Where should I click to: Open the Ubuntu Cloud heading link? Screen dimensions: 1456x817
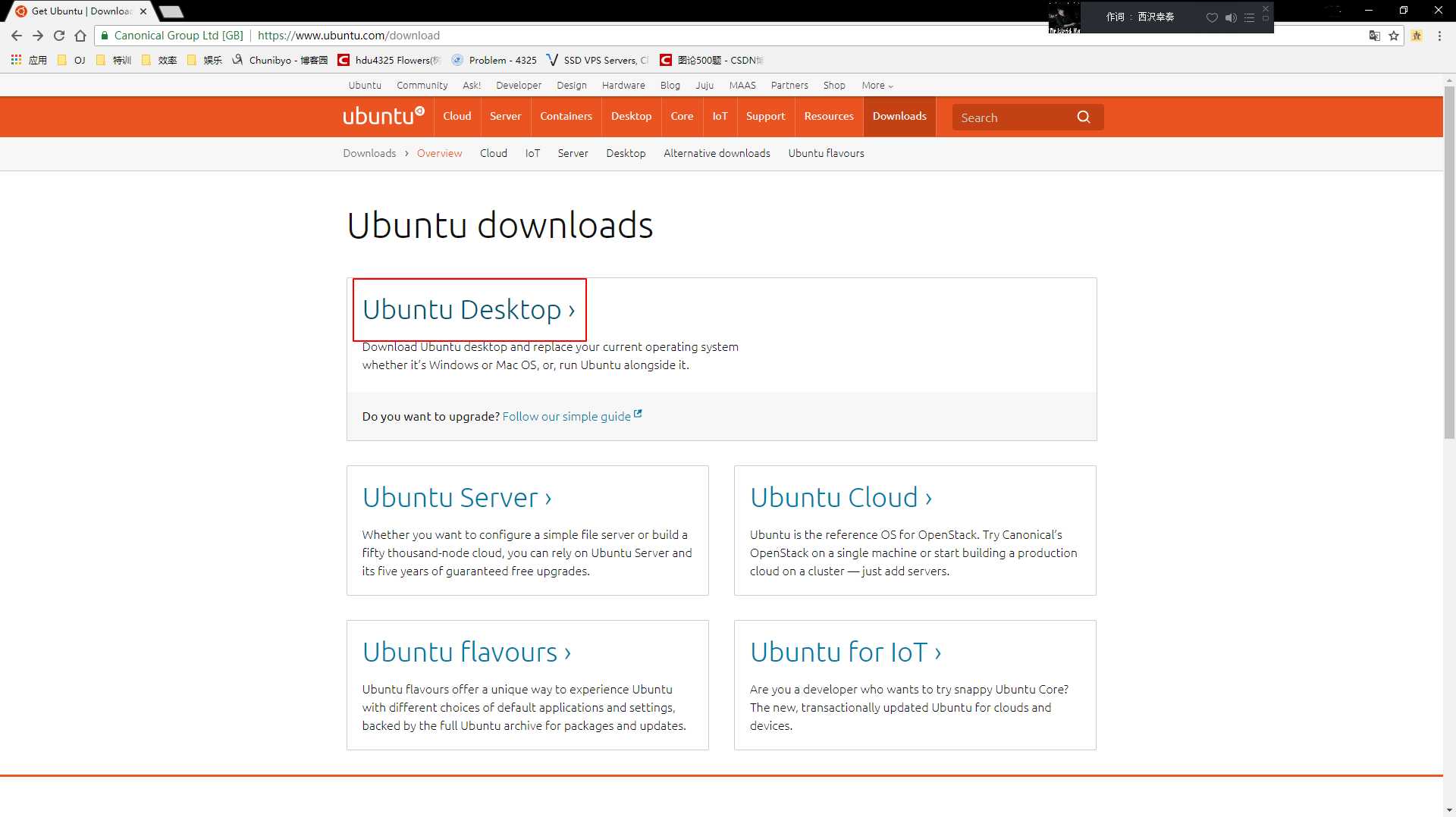click(841, 497)
